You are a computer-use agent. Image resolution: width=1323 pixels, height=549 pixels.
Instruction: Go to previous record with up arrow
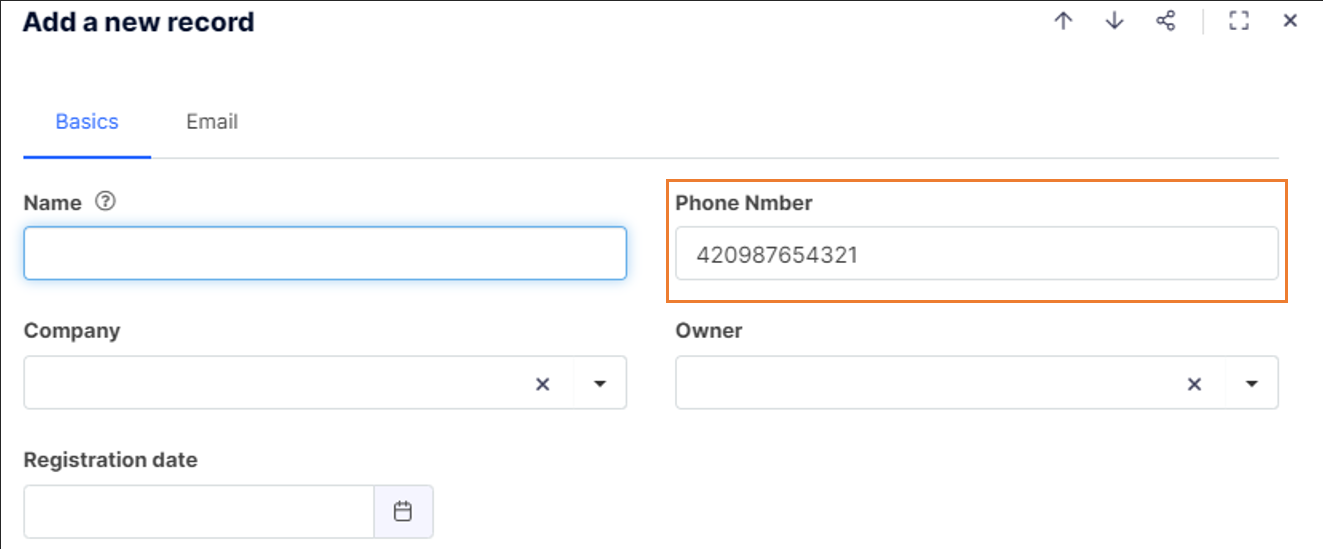pos(1063,21)
